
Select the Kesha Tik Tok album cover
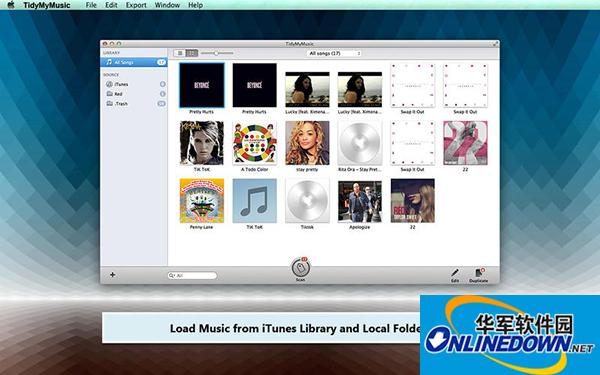click(202, 143)
